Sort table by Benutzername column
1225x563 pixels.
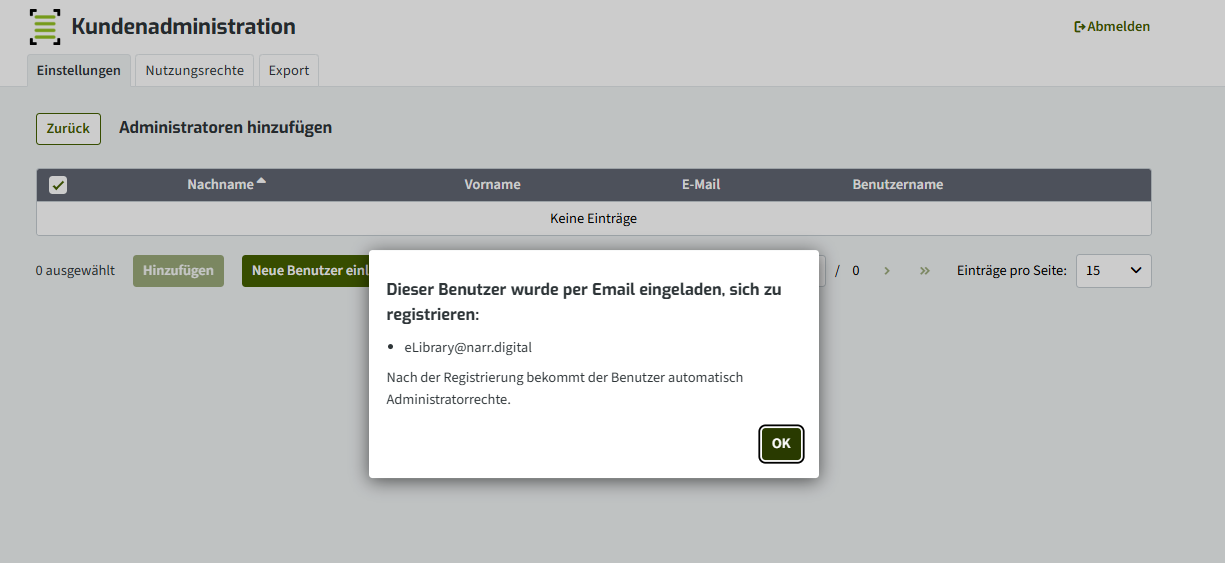(898, 185)
